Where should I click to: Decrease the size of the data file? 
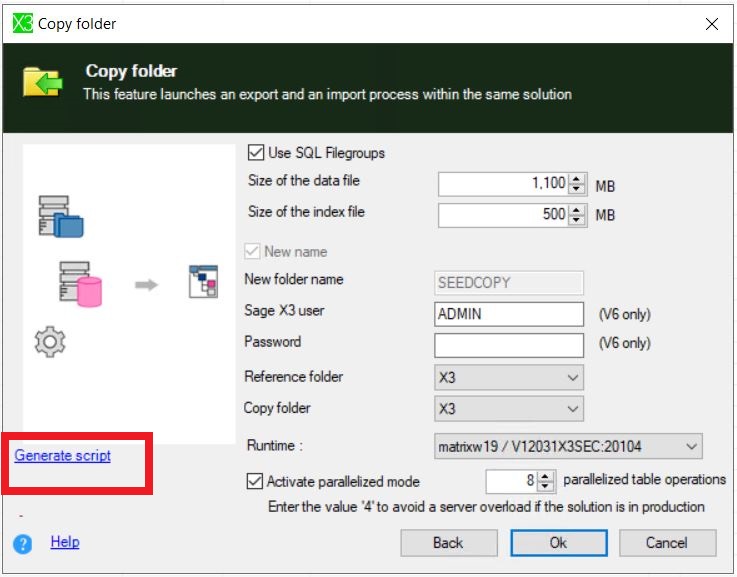576,188
